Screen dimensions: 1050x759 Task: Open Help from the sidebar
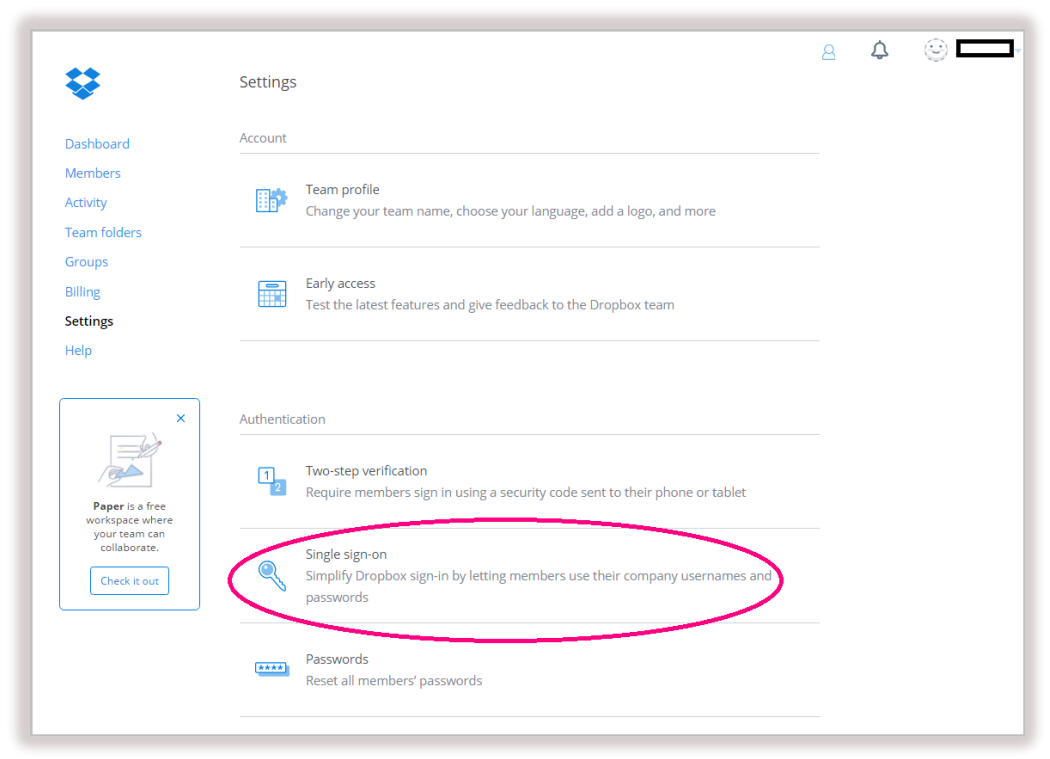pos(78,350)
